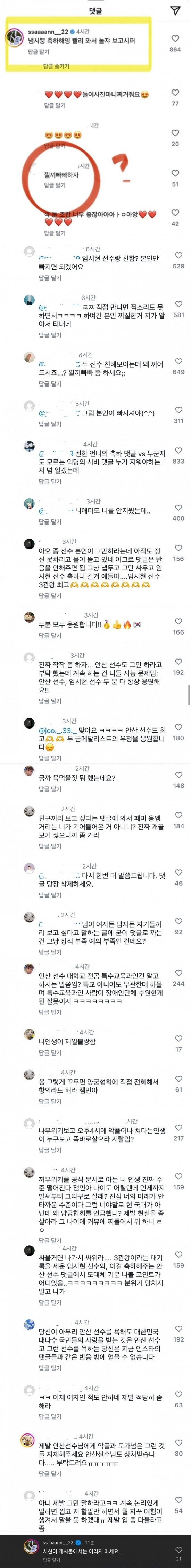Tap heart icon with 21 likes at bottom
This screenshot has height=1568, width=191.
pos(179,1550)
